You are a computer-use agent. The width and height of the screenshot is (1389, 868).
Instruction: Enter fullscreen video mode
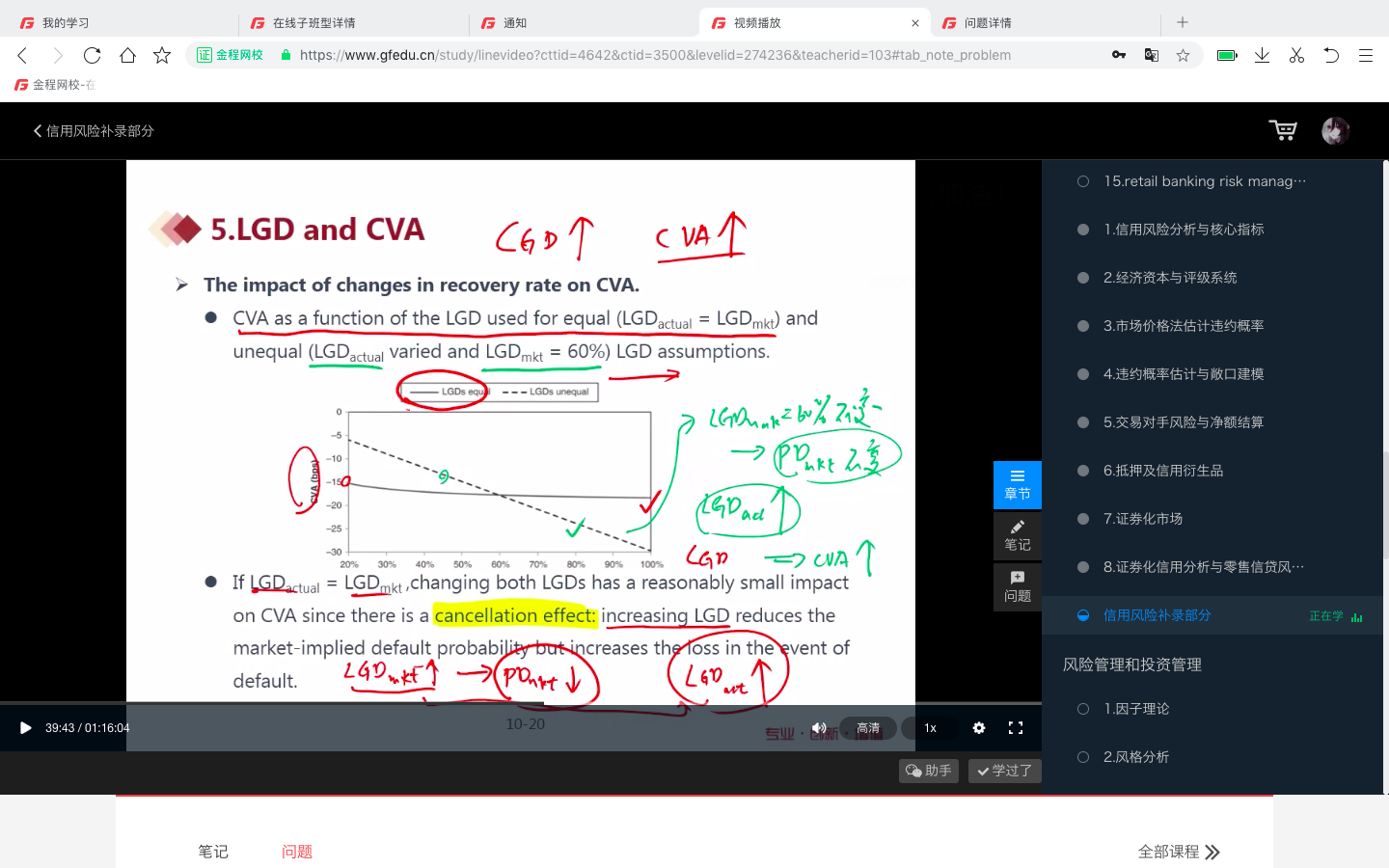coord(1016,728)
